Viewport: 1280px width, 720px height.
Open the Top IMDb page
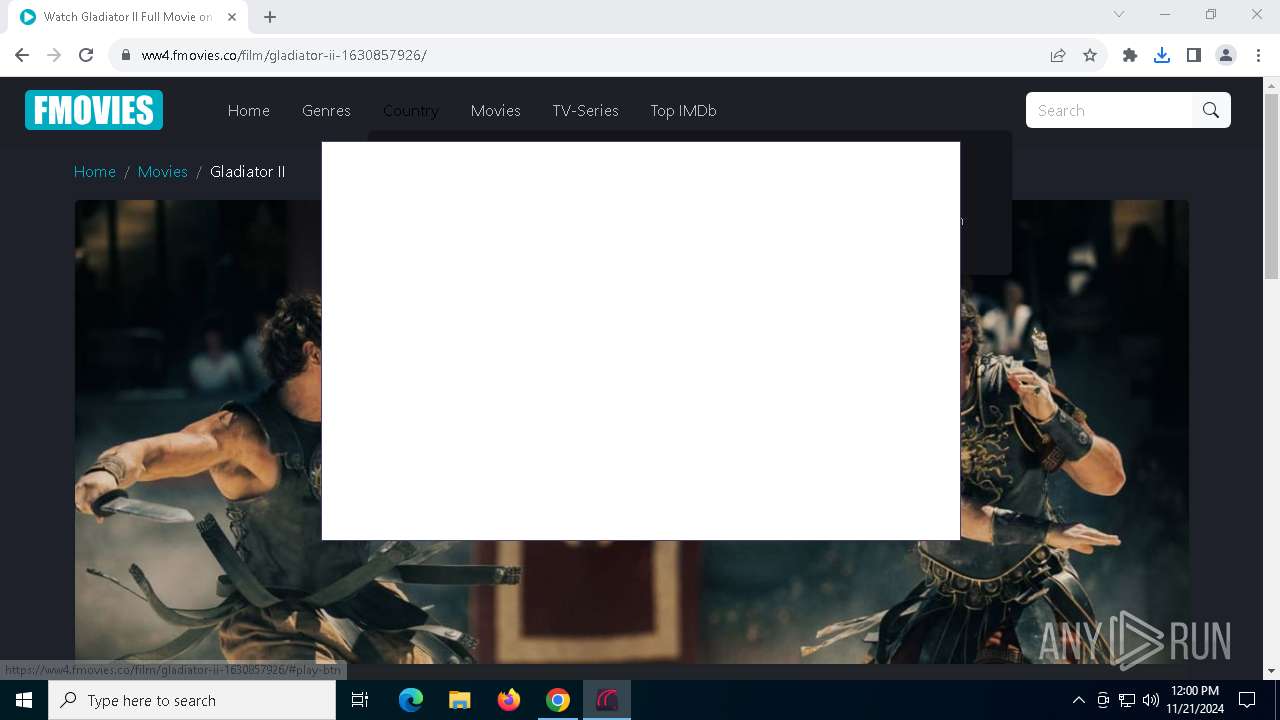pyautogui.click(x=683, y=111)
